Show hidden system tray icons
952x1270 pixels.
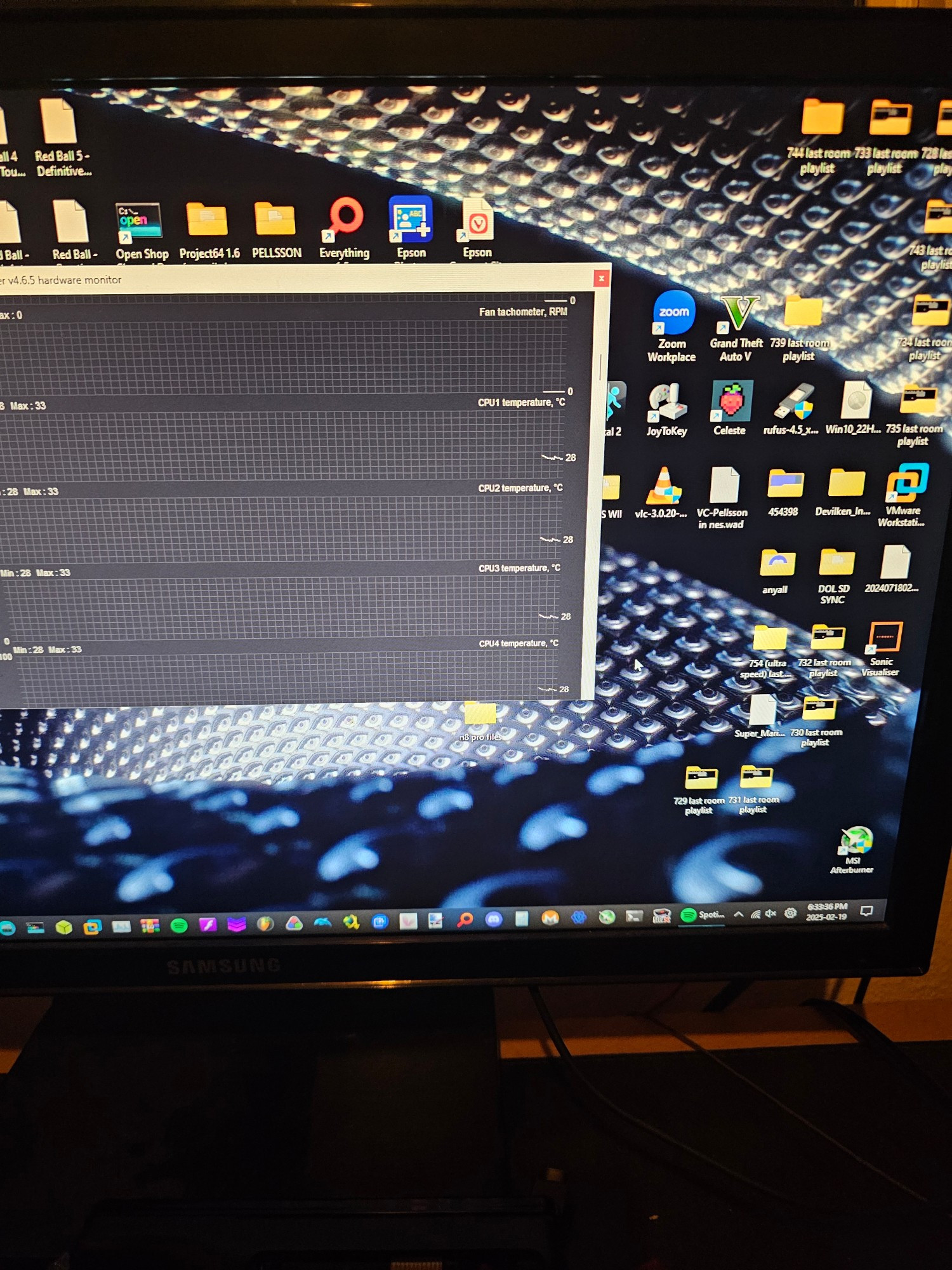(739, 914)
